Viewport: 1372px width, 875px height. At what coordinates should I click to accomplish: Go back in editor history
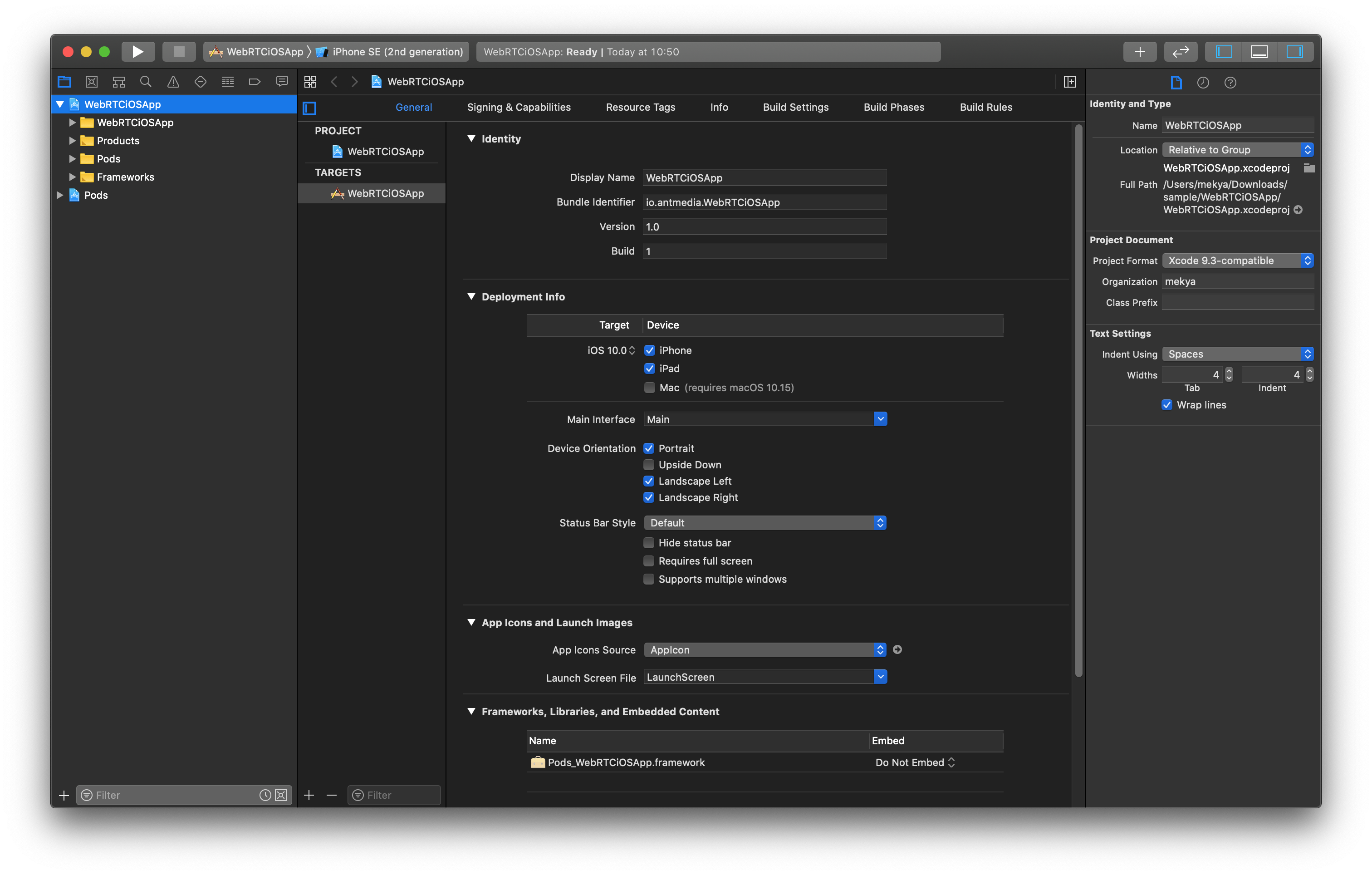334,82
